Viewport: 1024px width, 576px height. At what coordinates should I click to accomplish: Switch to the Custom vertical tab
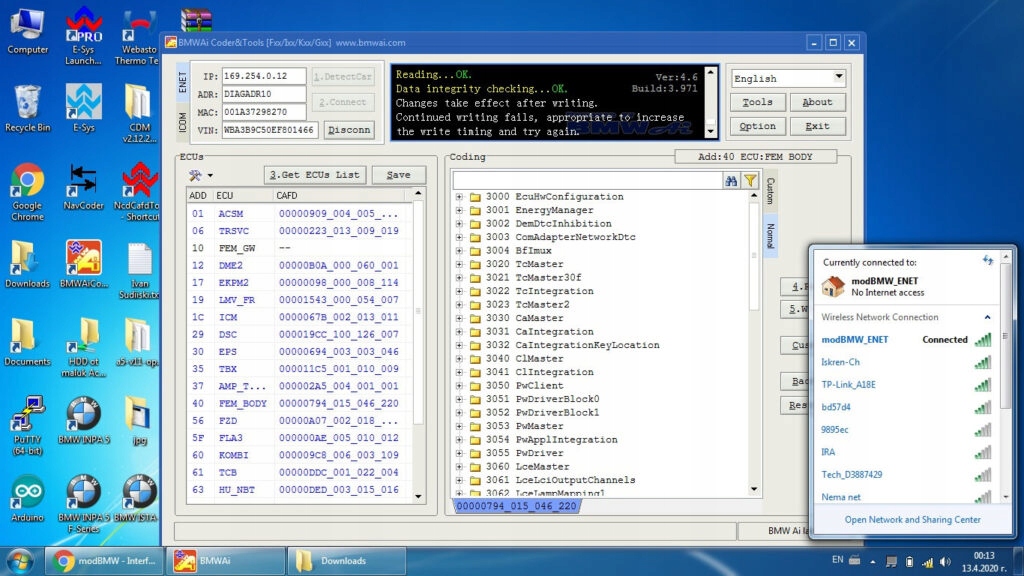click(769, 192)
